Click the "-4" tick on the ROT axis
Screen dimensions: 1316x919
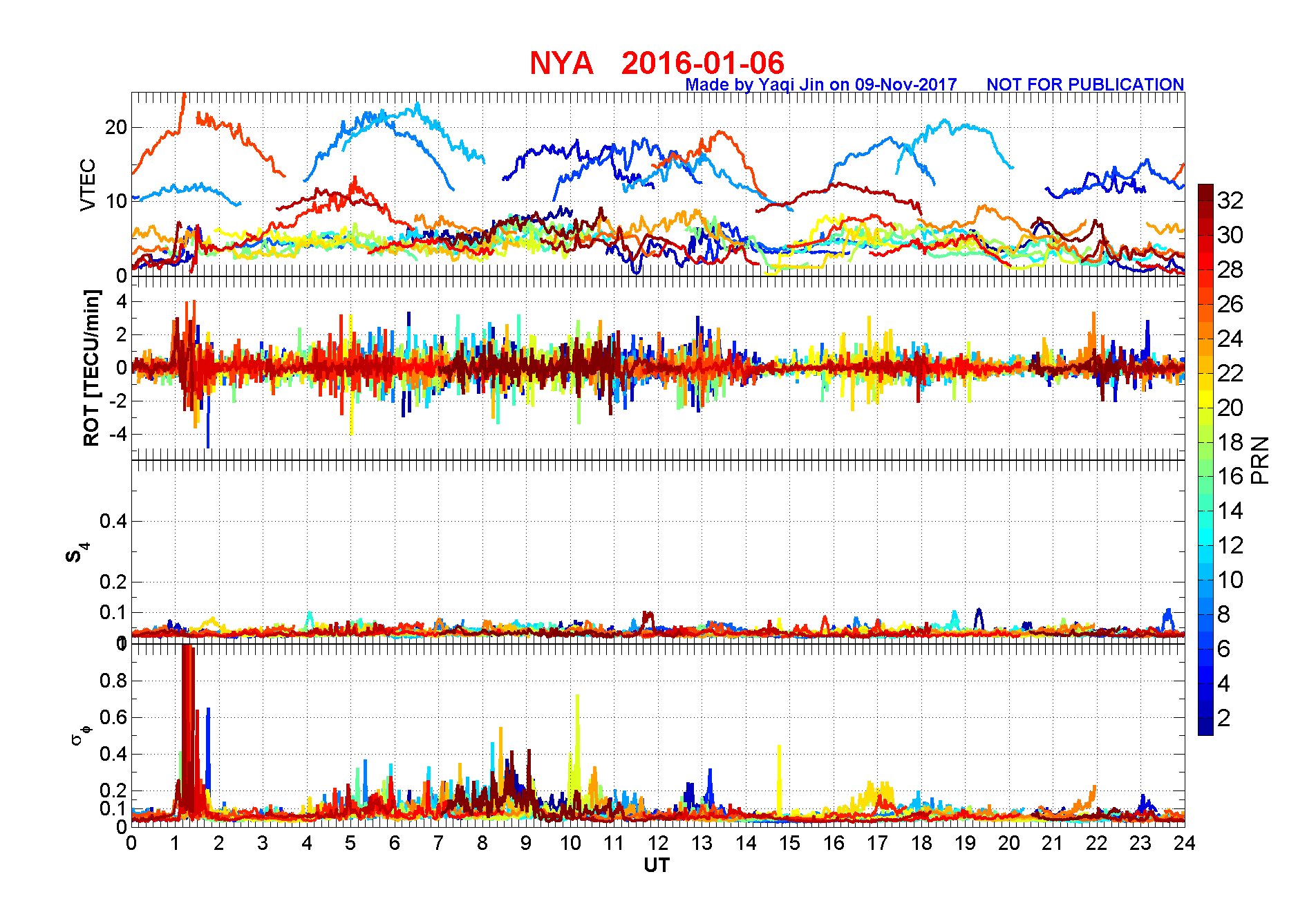click(x=120, y=435)
